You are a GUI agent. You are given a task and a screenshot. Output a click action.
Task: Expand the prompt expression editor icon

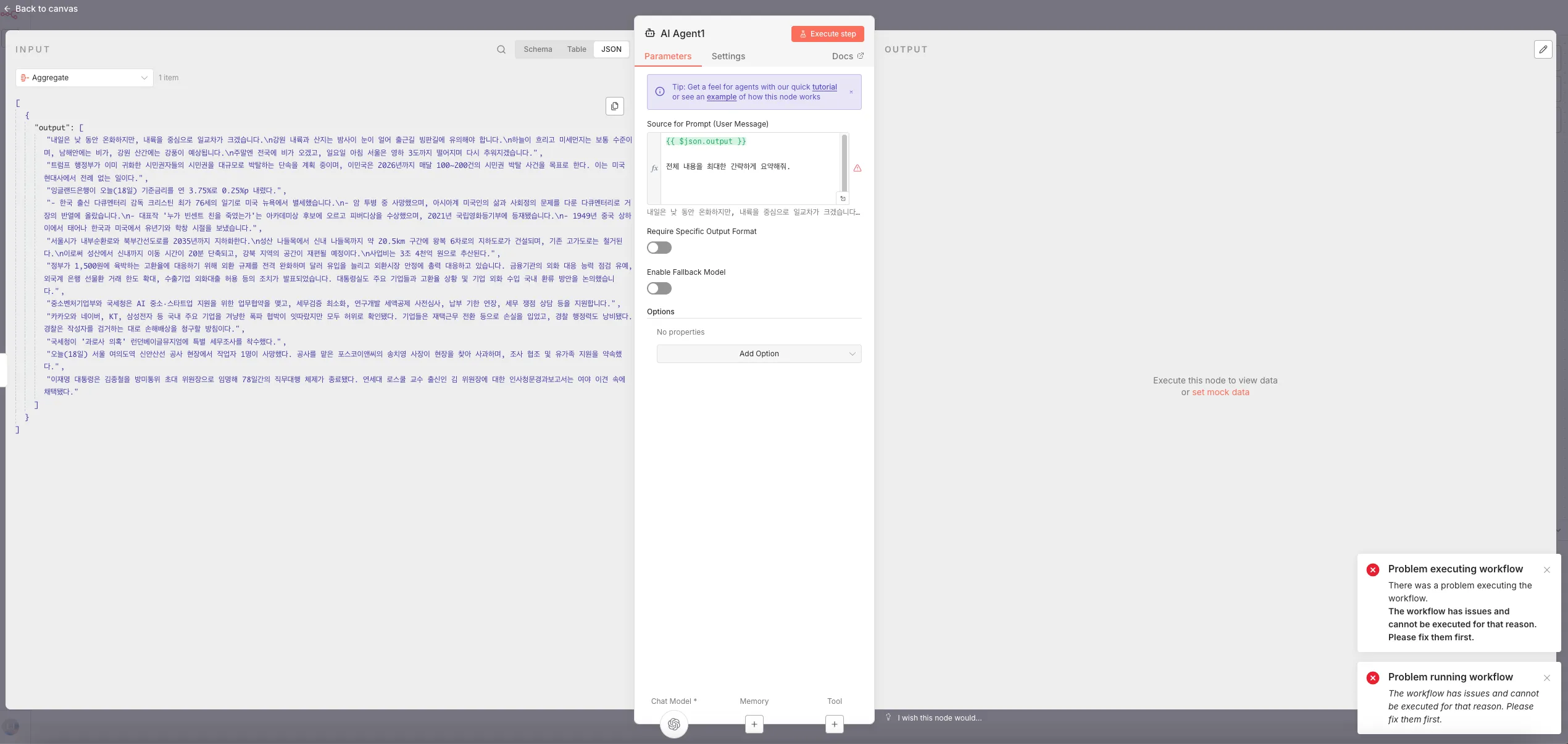click(843, 199)
